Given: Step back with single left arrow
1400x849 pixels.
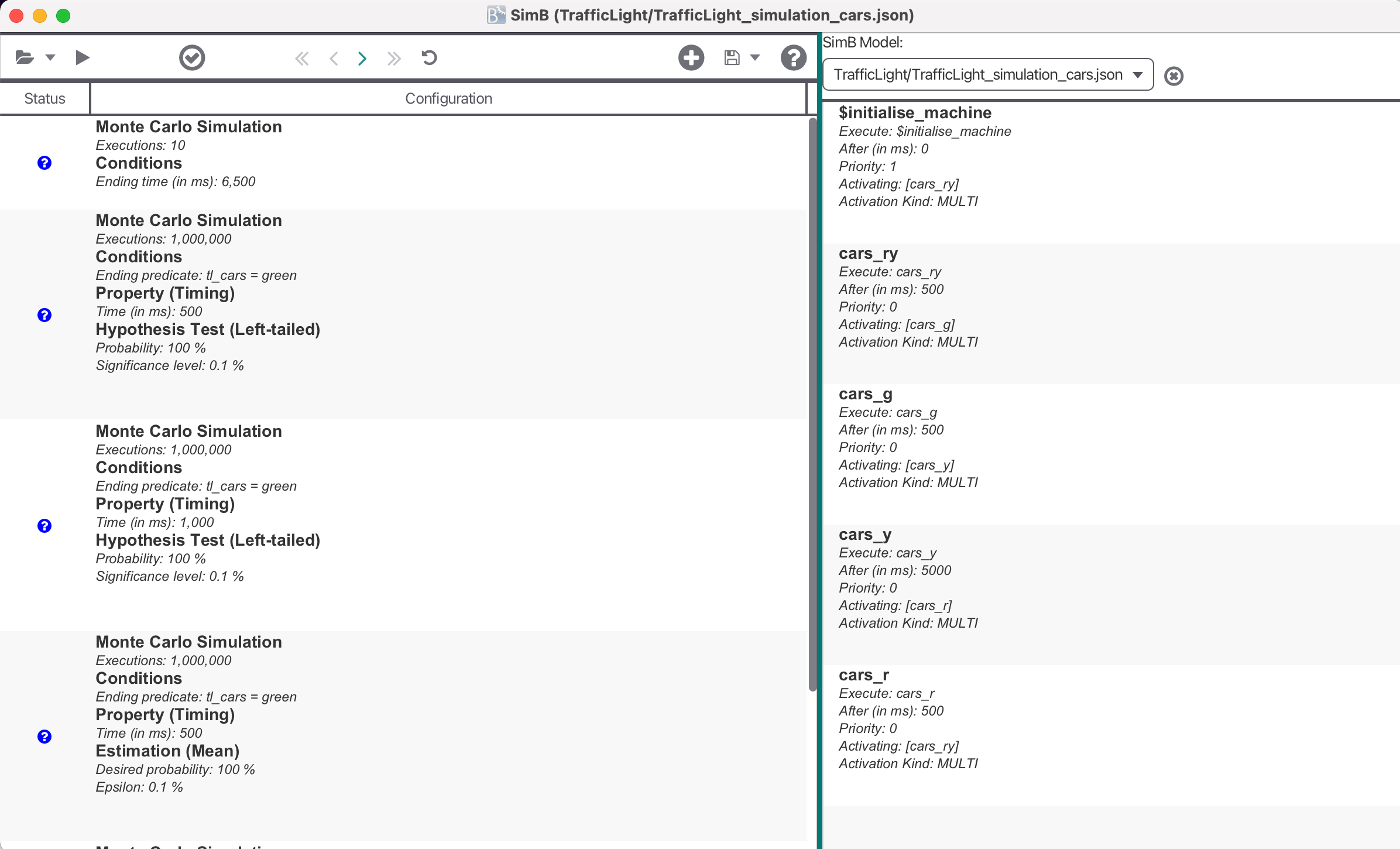Looking at the screenshot, I should point(334,58).
